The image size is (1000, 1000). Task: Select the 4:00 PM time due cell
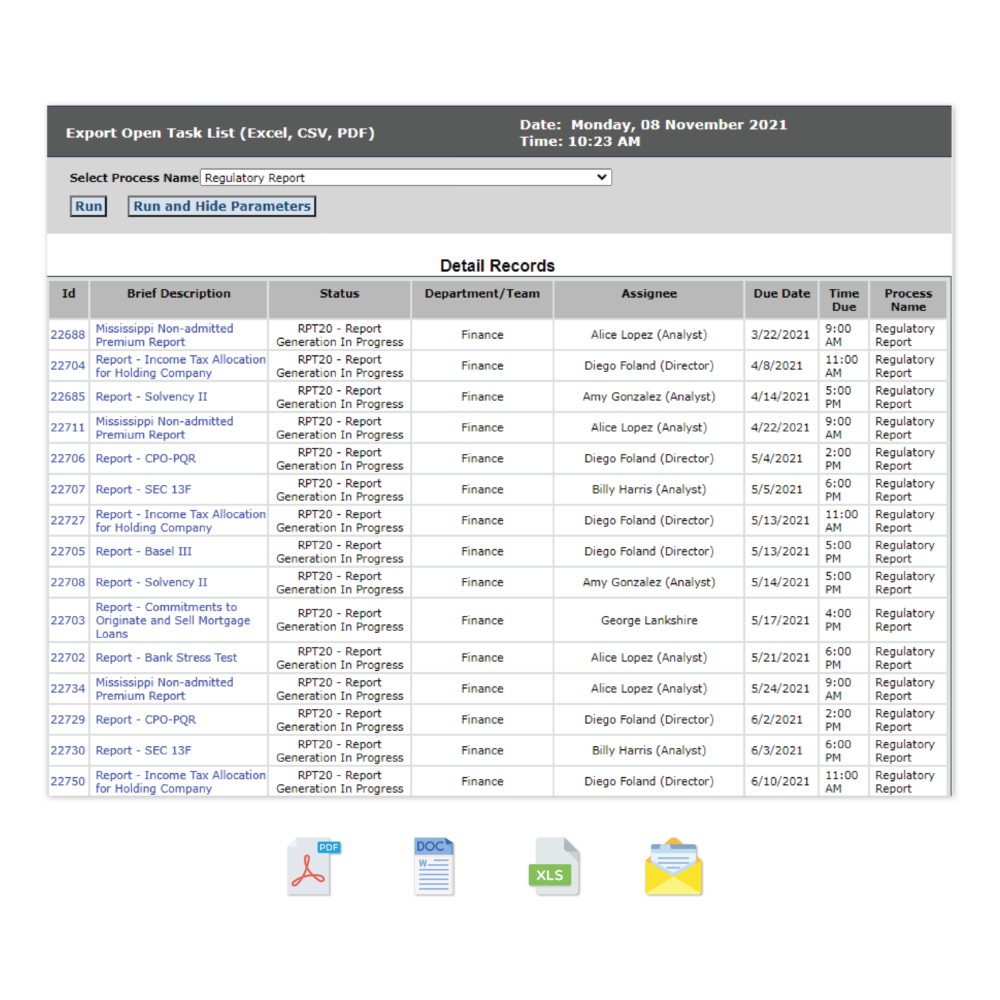coord(844,620)
